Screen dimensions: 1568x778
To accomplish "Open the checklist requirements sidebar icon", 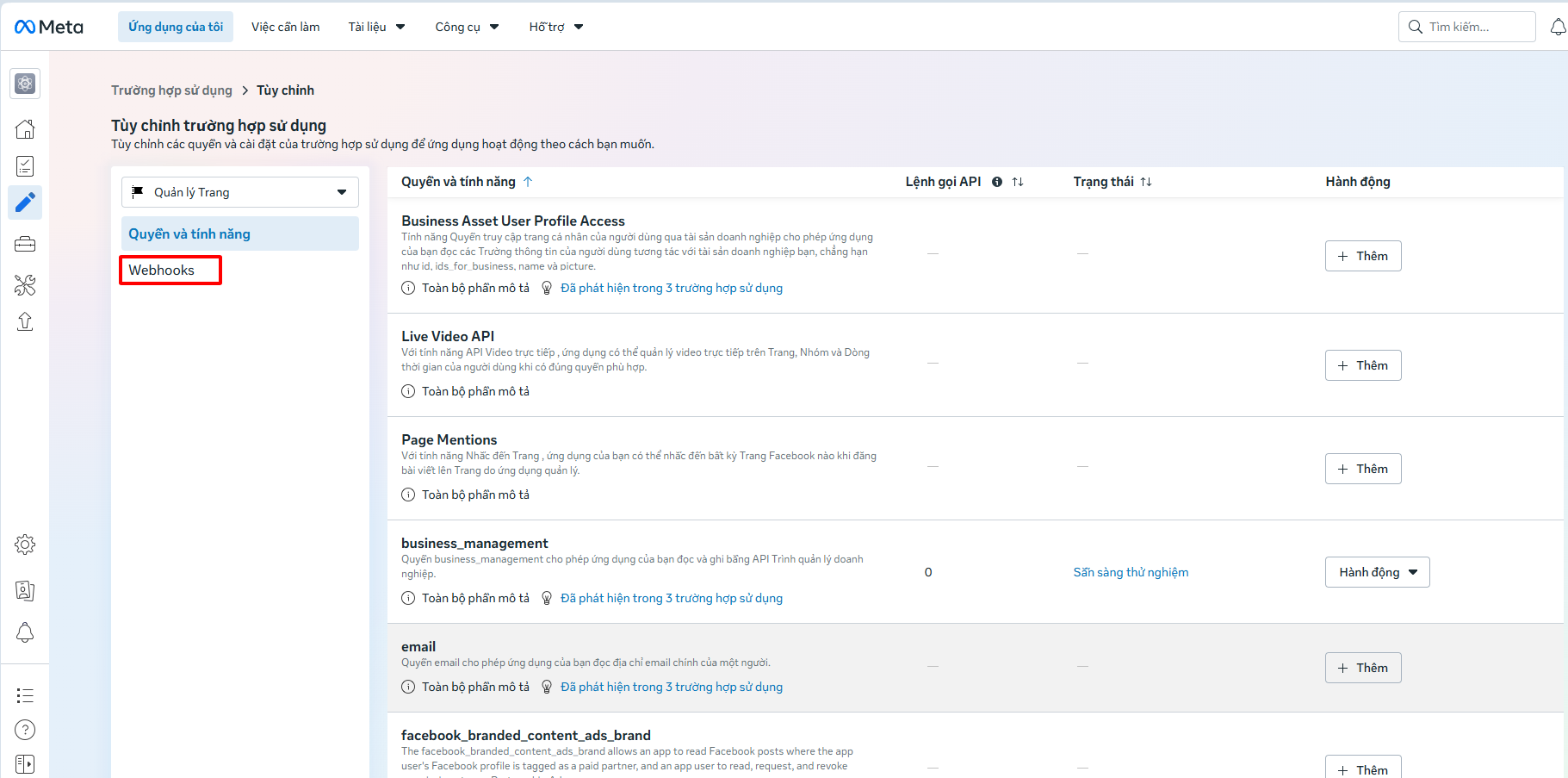I will coord(25,166).
